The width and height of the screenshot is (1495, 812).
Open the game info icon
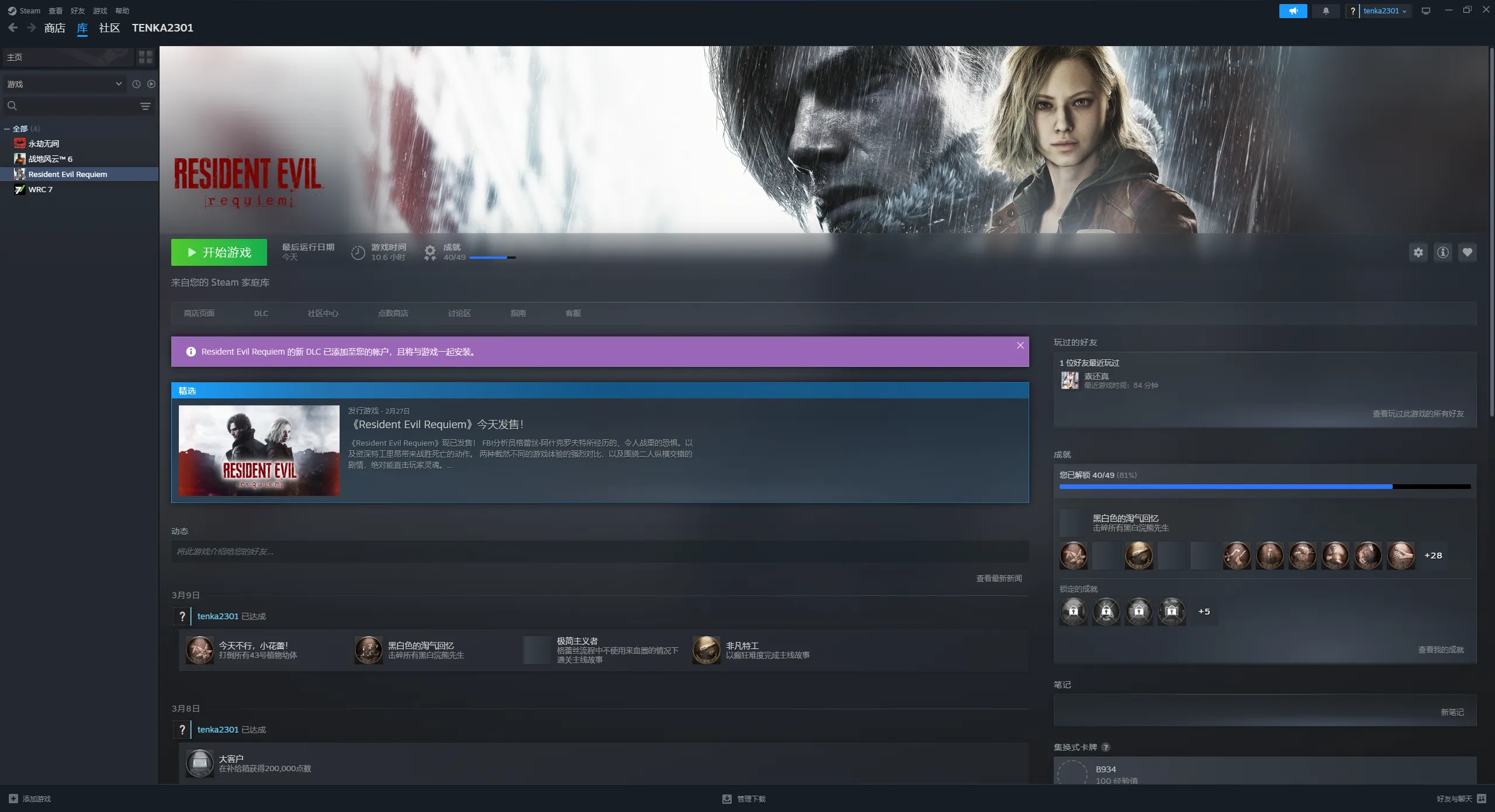[x=1442, y=252]
